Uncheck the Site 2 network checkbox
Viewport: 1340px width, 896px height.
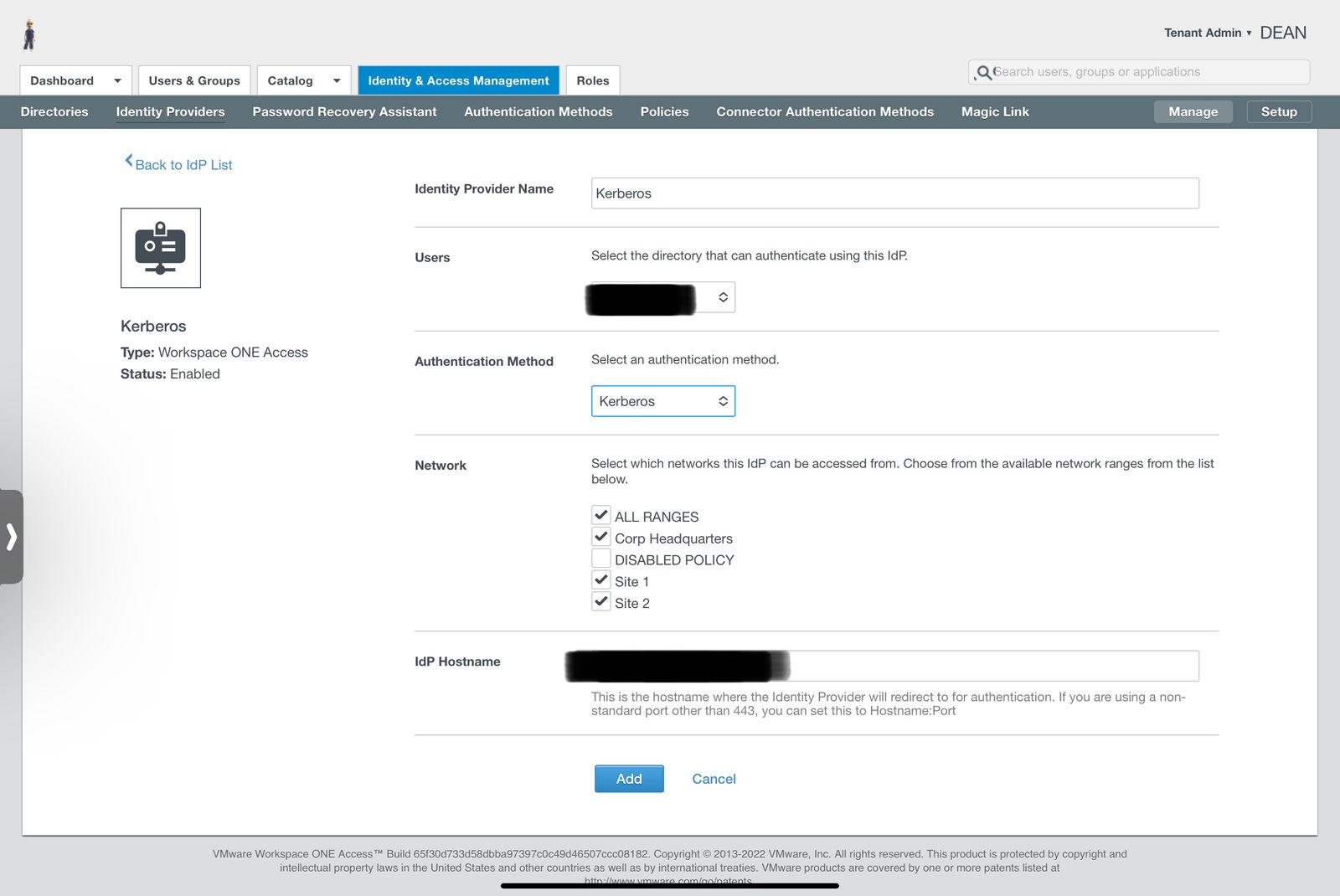pos(600,601)
